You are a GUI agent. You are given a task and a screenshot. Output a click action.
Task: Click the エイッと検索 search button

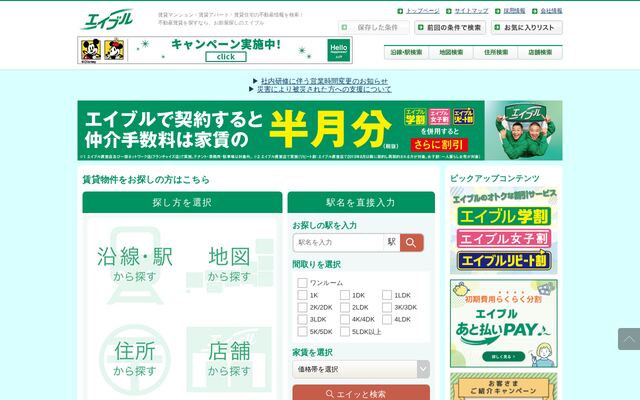[361, 394]
